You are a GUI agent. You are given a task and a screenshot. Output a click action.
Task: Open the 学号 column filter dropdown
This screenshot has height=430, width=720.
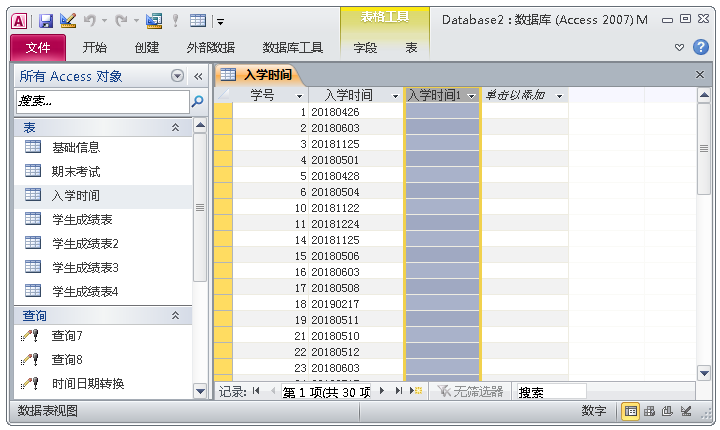299,96
